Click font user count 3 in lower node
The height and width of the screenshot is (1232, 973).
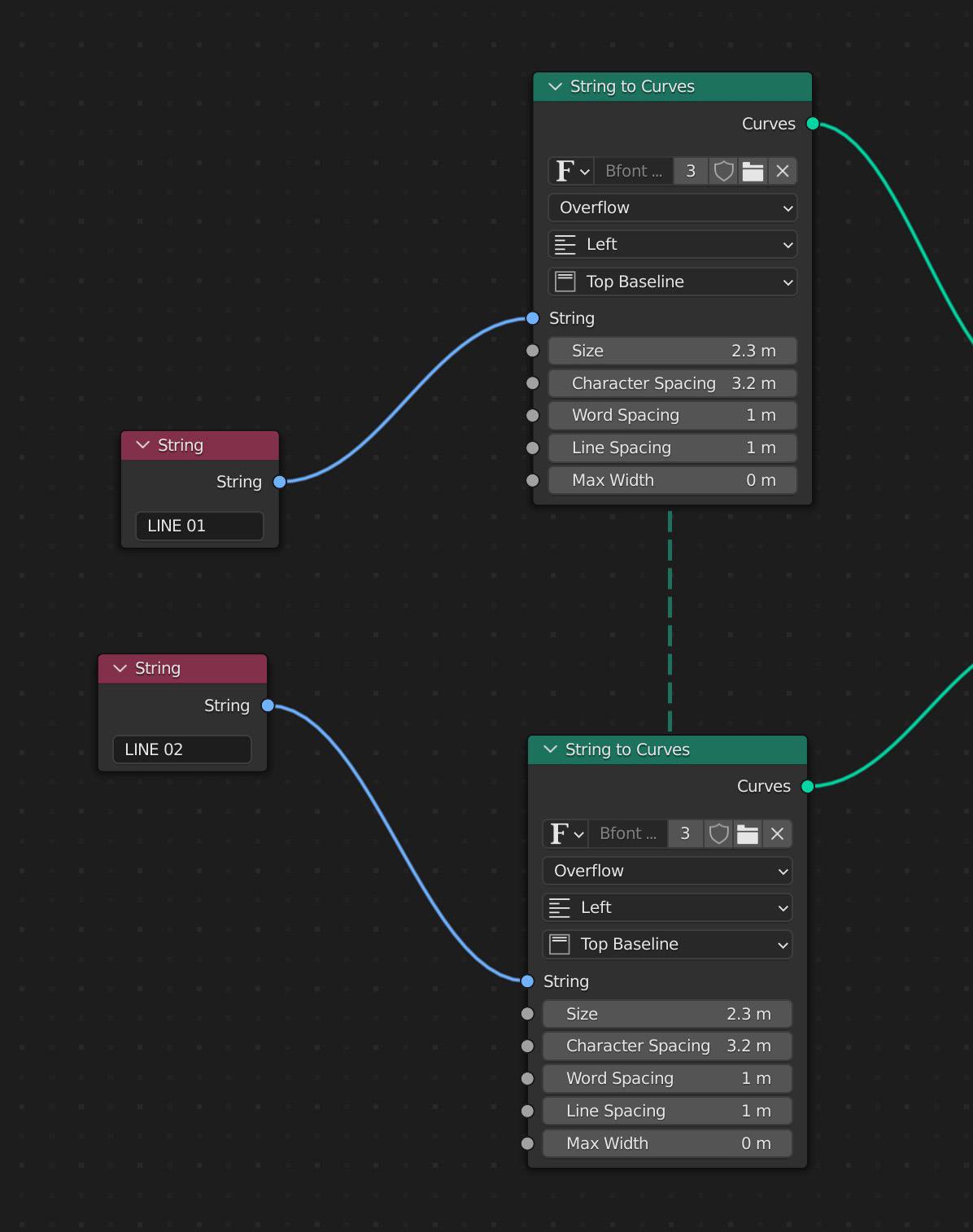pyautogui.click(x=685, y=834)
